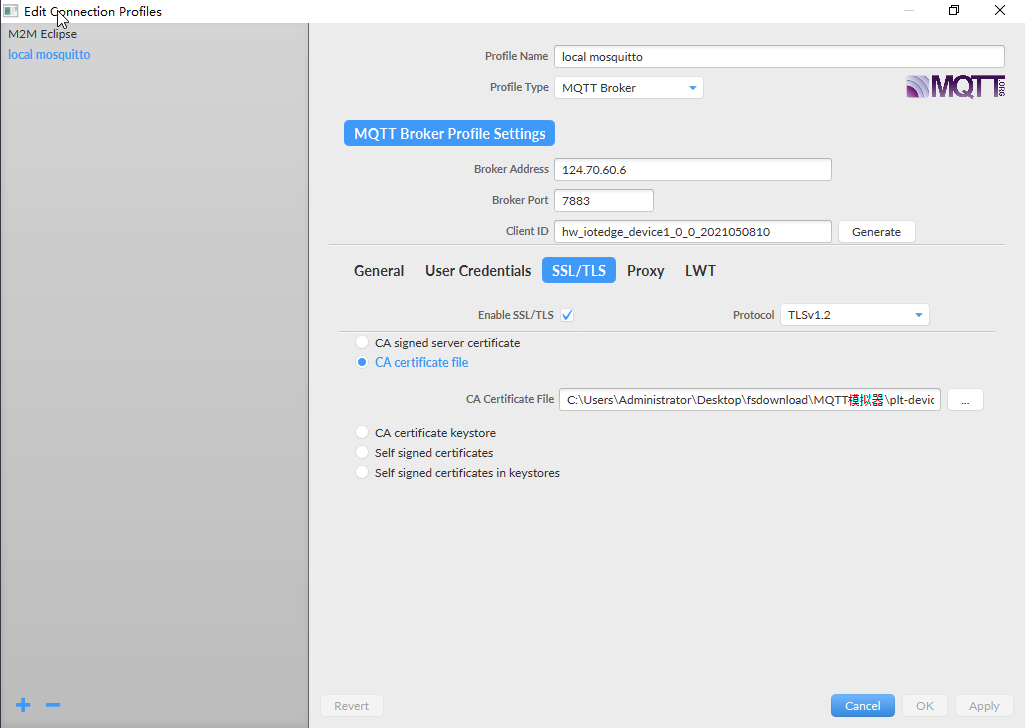Toggle the Enable SSL/TLS checkbox

[567, 315]
